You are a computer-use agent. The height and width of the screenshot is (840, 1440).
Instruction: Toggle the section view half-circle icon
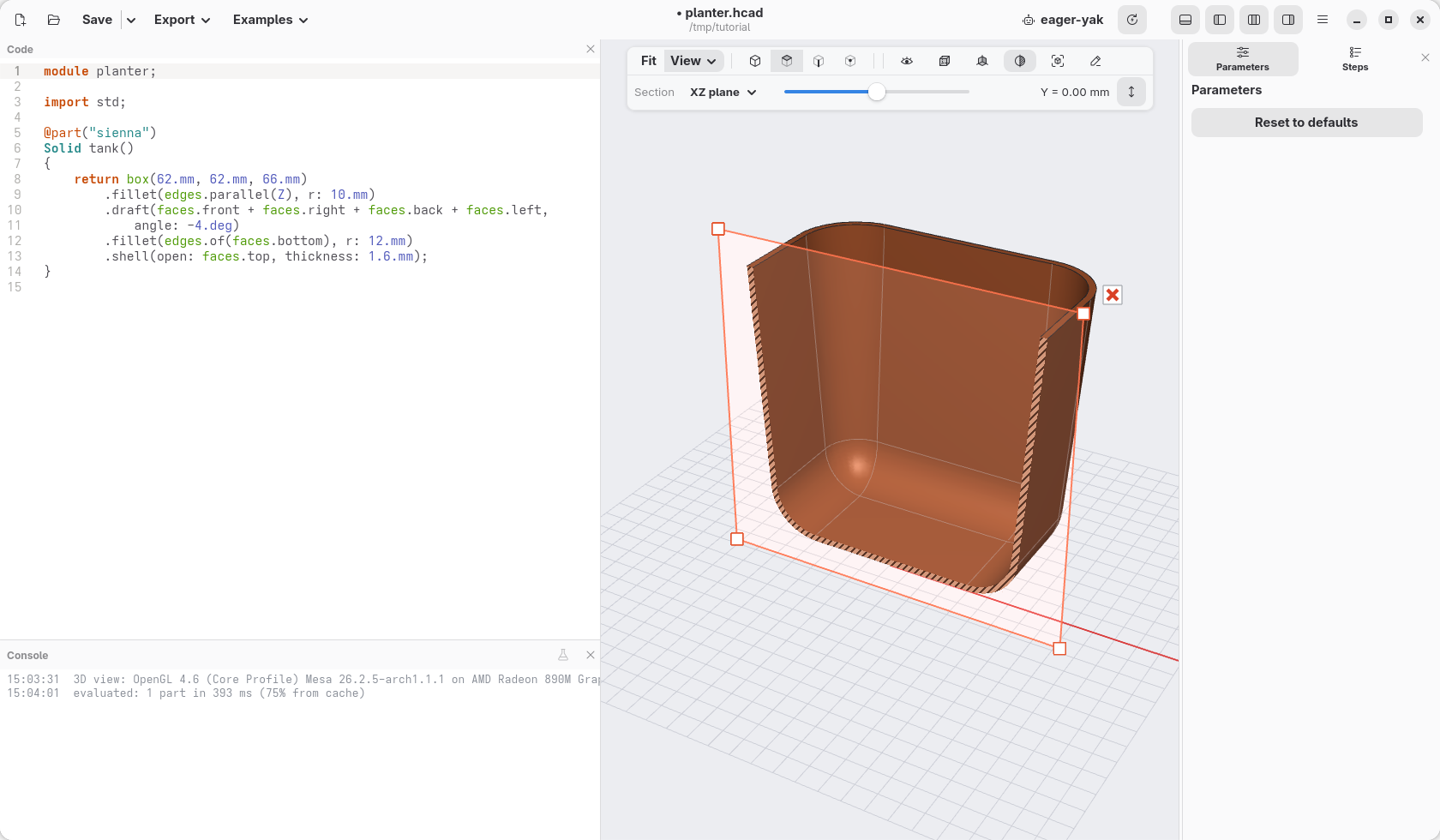click(1020, 61)
